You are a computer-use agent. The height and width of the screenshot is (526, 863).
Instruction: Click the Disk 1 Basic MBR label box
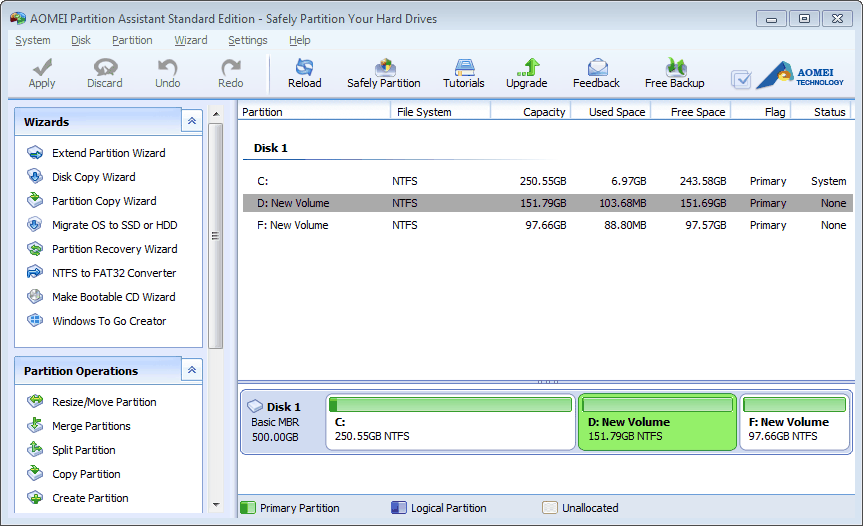point(283,422)
